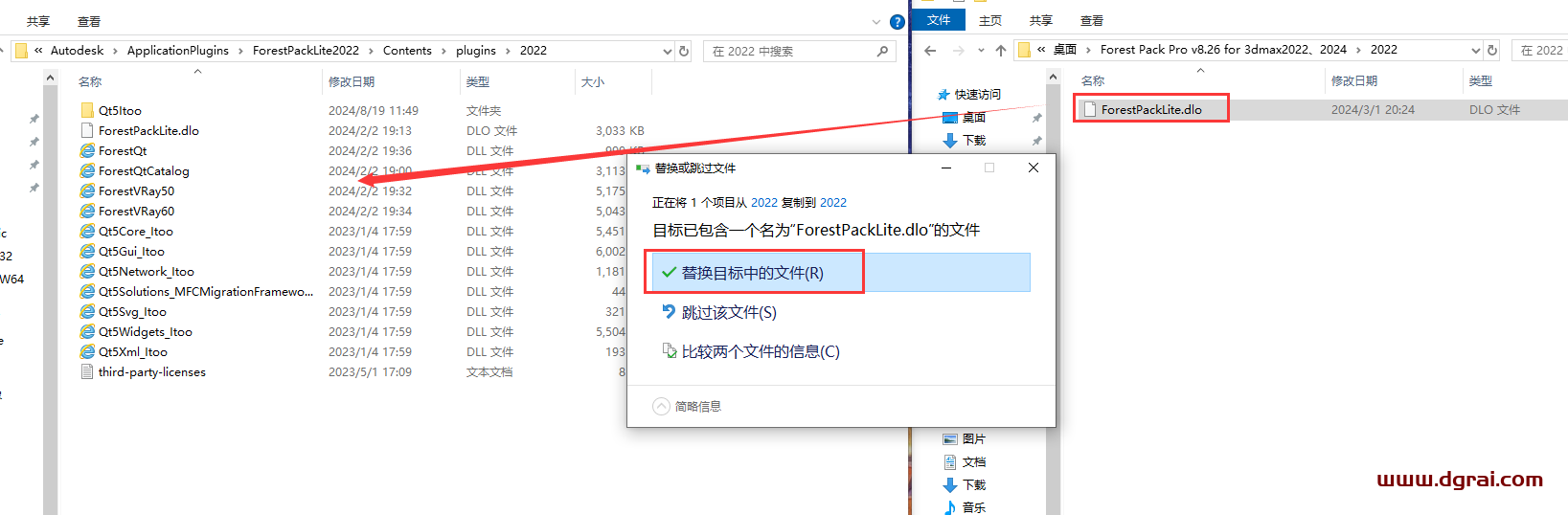This screenshot has height=515, width=1568.
Task: Collapse the ribbon with chevron near help
Action: point(875,21)
